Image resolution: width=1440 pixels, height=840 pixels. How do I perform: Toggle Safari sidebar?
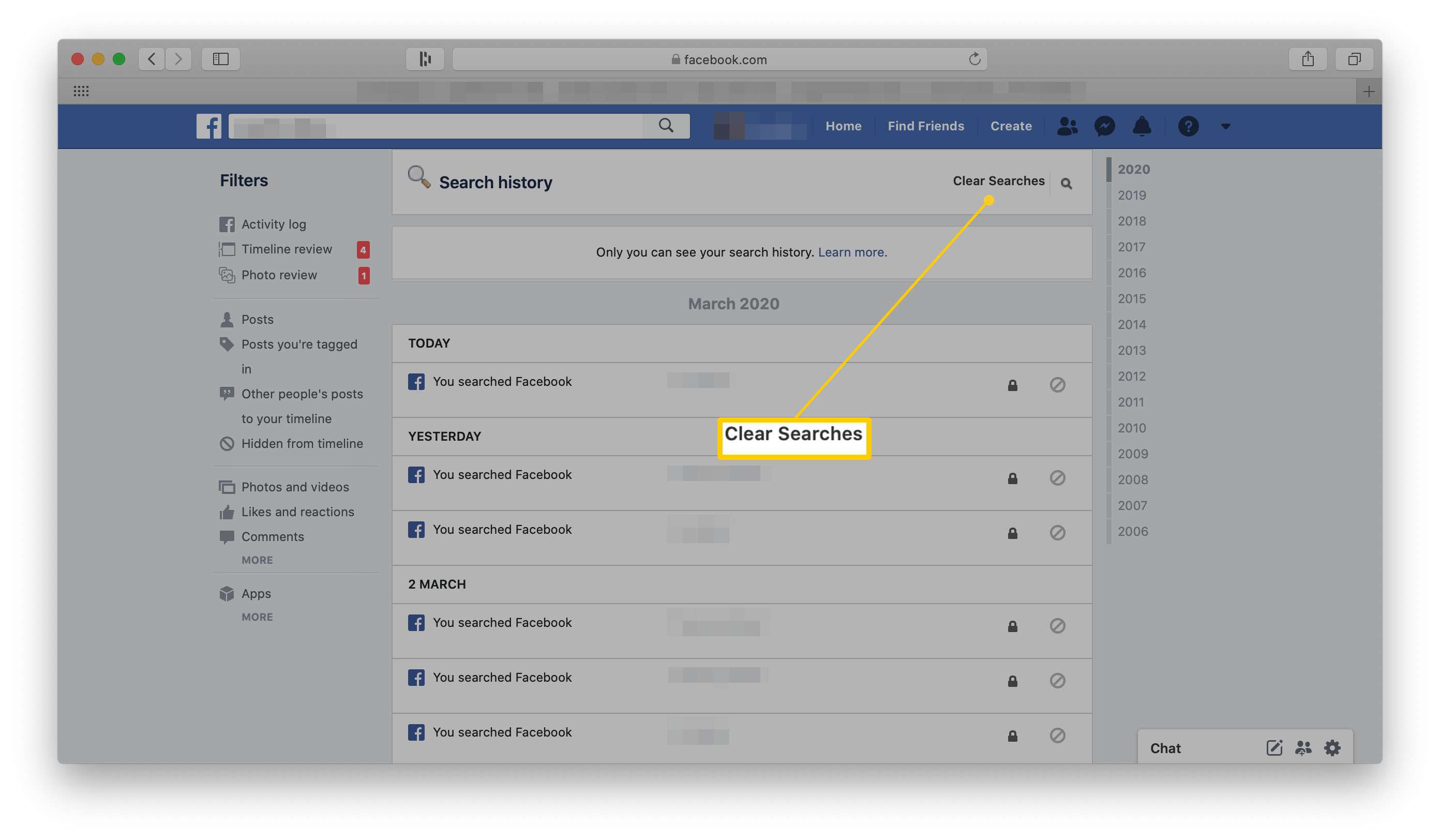coord(220,59)
